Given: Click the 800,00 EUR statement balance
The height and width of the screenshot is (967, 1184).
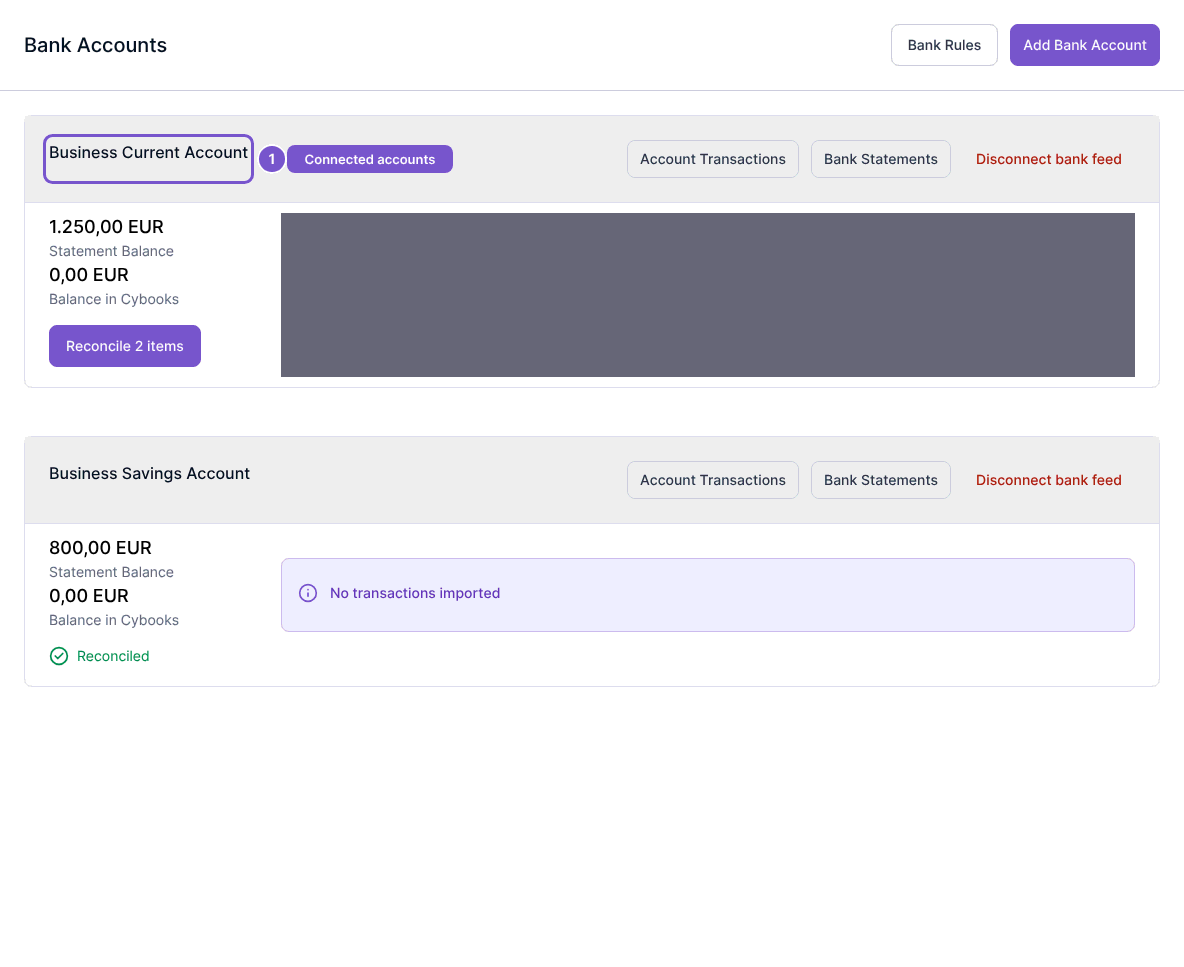Looking at the screenshot, I should pyautogui.click(x=100, y=547).
